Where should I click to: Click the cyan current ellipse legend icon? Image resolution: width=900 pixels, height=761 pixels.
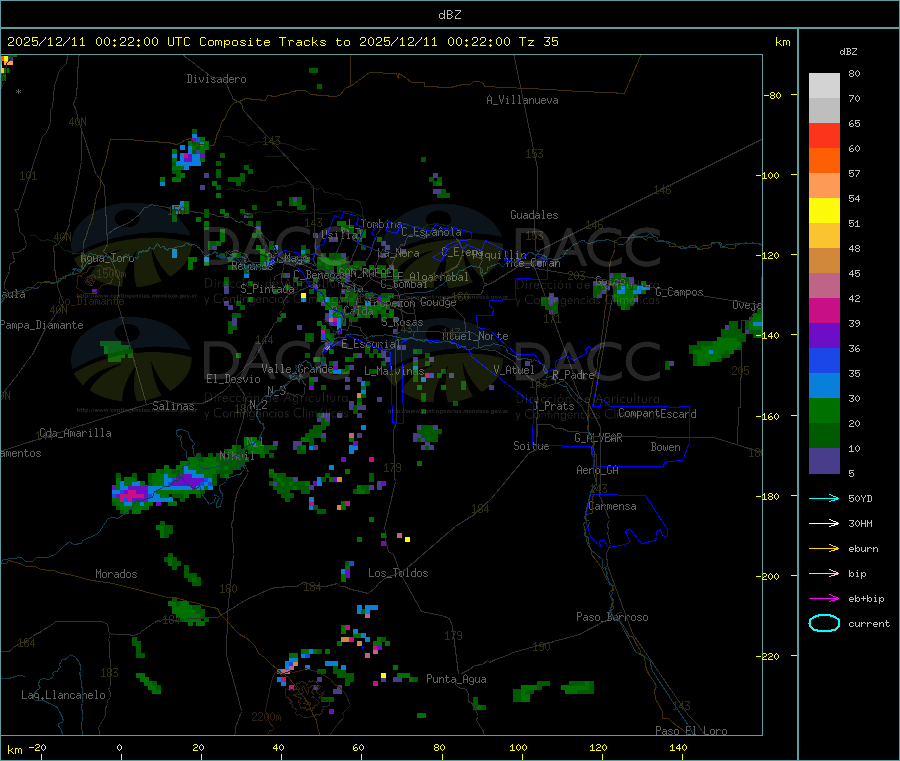[824, 623]
